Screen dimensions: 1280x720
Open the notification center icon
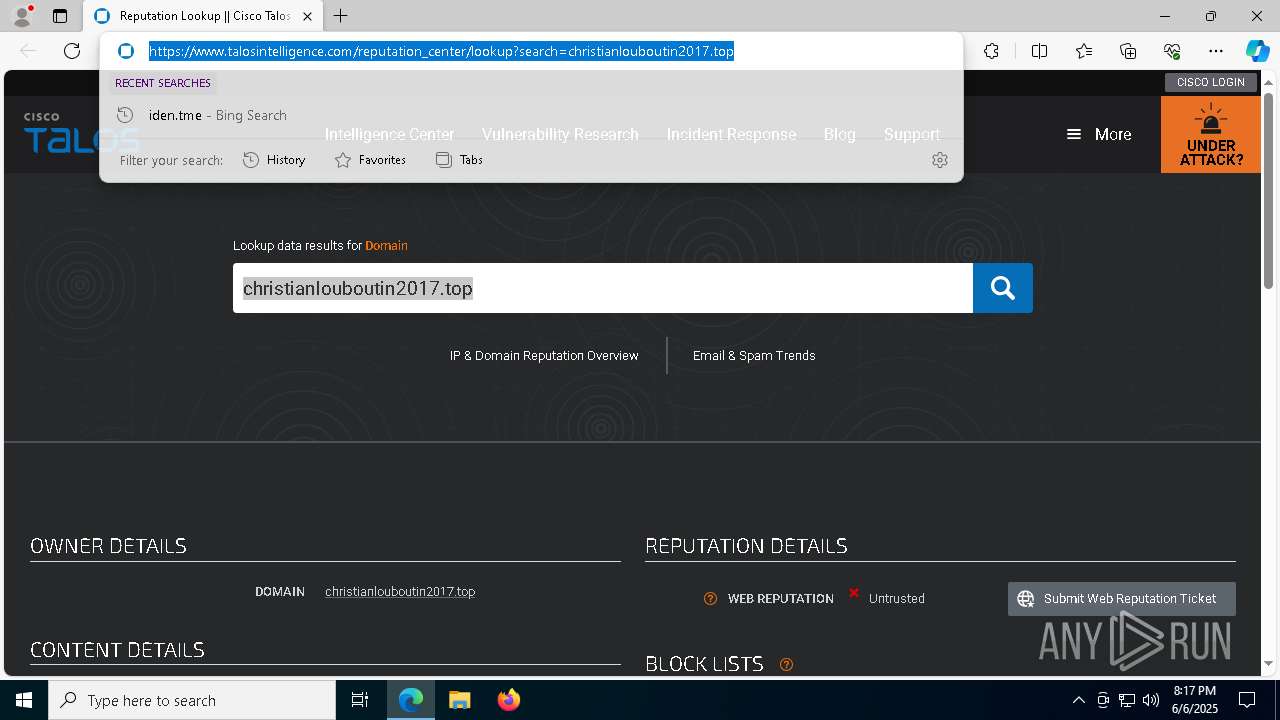pos(1247,700)
